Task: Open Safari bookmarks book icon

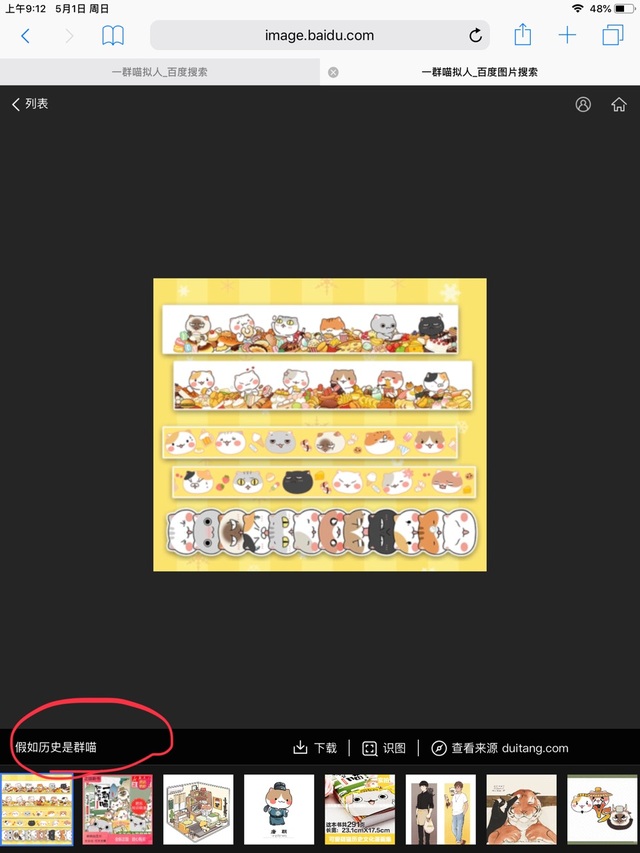Action: click(113, 36)
